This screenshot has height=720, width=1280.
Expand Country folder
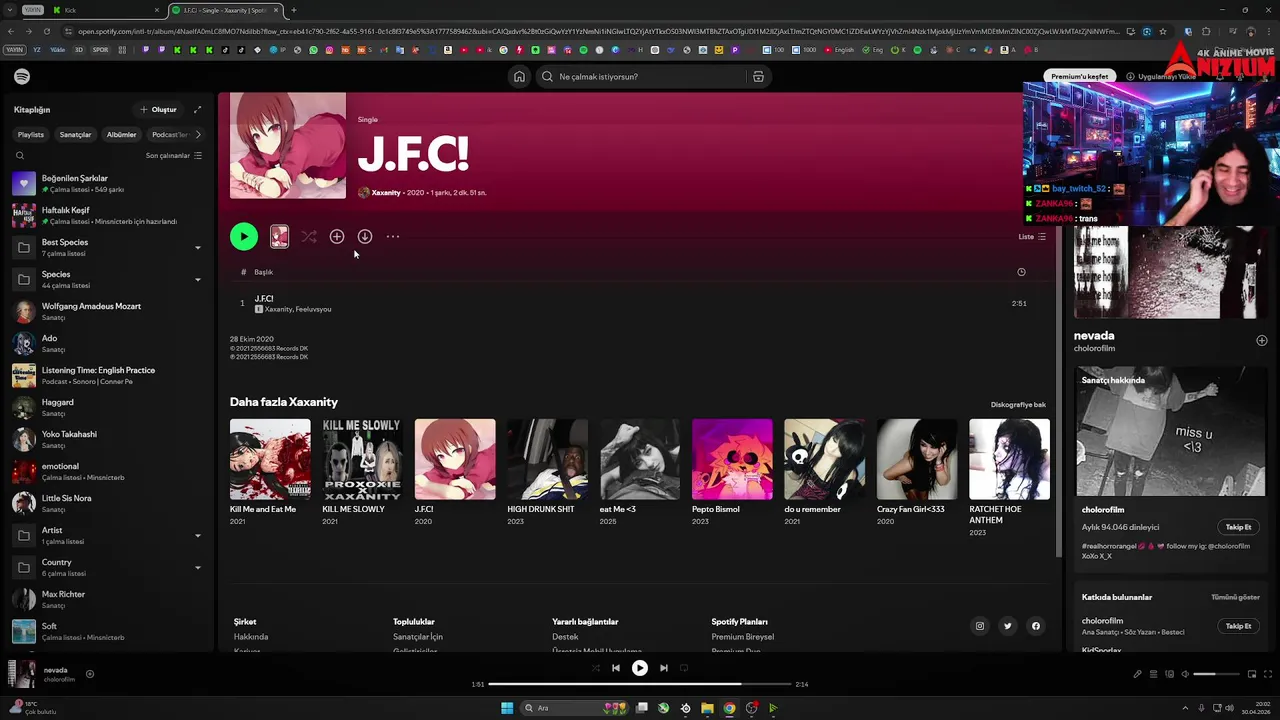coord(197,568)
